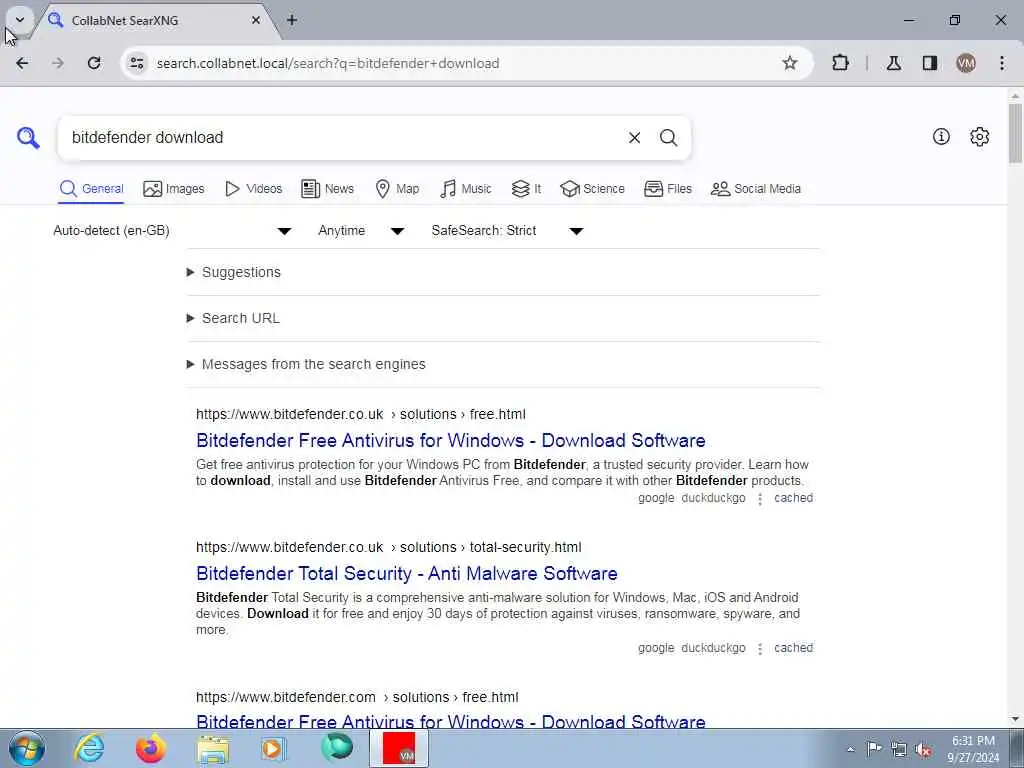This screenshot has width=1024, height=768.
Task: Click the browser address bar URL
Action: (x=328, y=63)
